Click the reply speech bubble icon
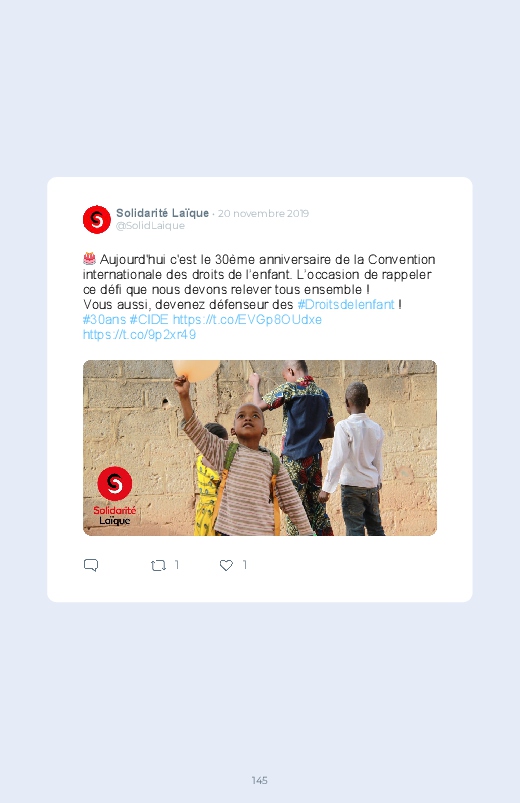Viewport: 520px width, 803px height. pos(91,565)
